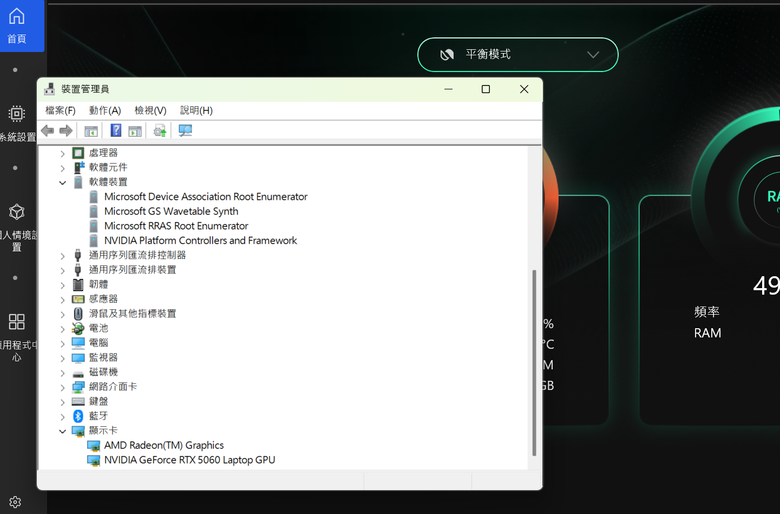The width and height of the screenshot is (780, 514).
Task: Click scan for hardware changes monitor icon
Action: pyautogui.click(x=185, y=131)
